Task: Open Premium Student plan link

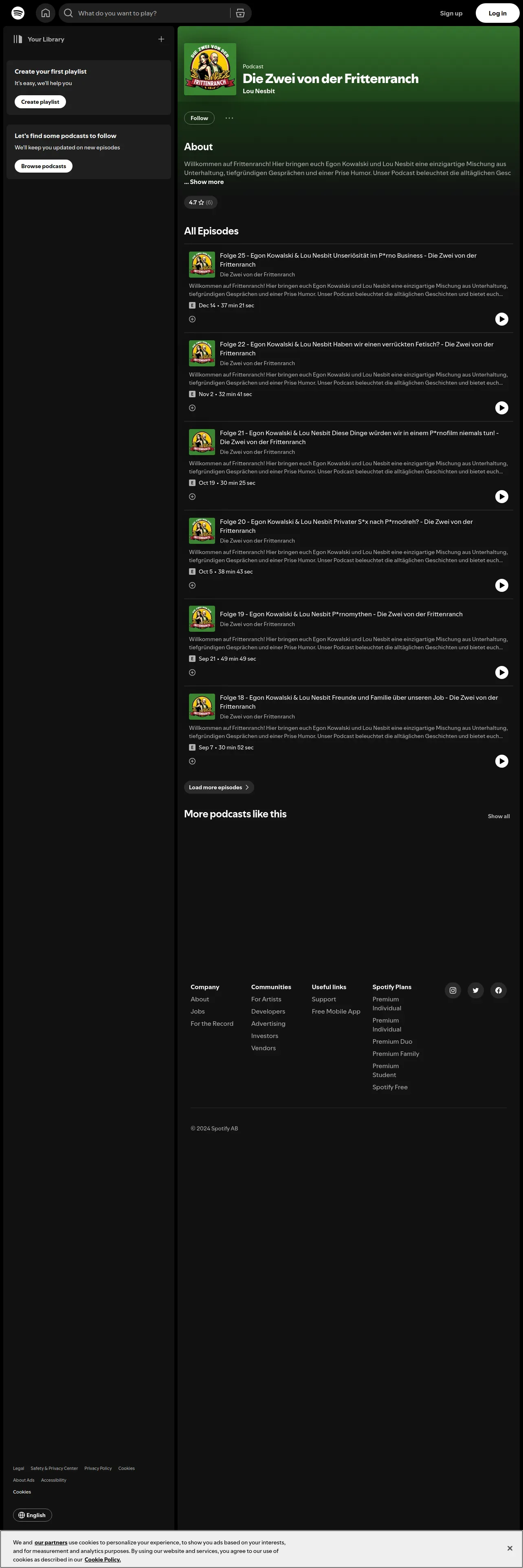Action: [386, 1070]
